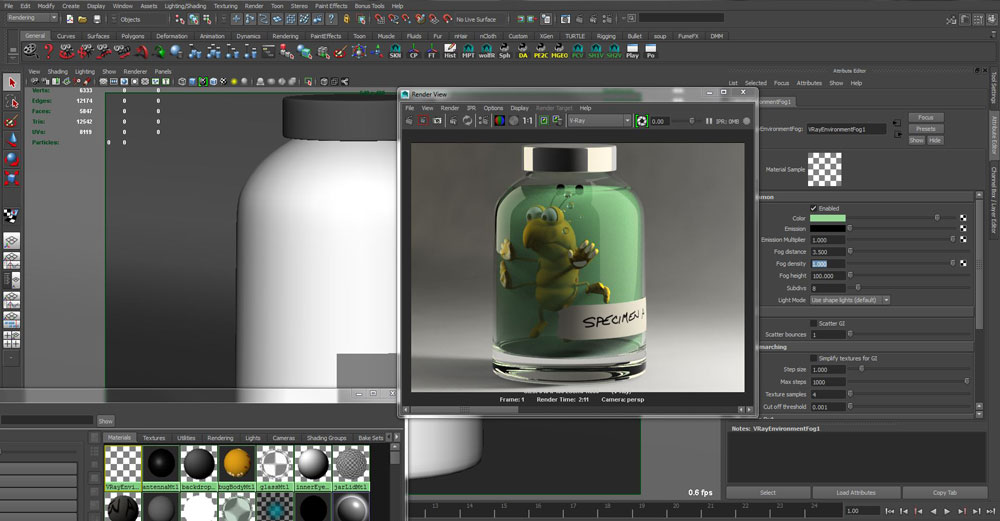The height and width of the screenshot is (521, 1000).
Task: Click the Fog distance value field
Action: (827, 252)
